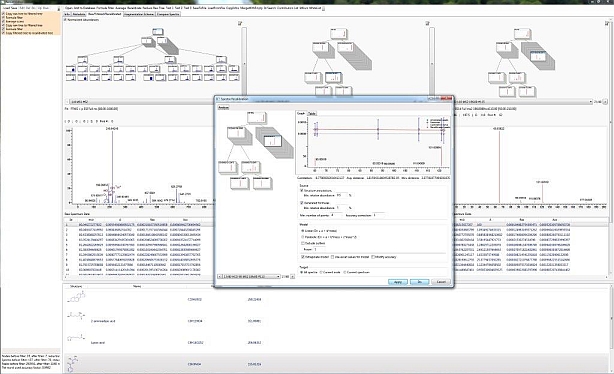Click the next-spectrum arrow right of the dialog dropdown
The image size is (614, 374).
292,276
